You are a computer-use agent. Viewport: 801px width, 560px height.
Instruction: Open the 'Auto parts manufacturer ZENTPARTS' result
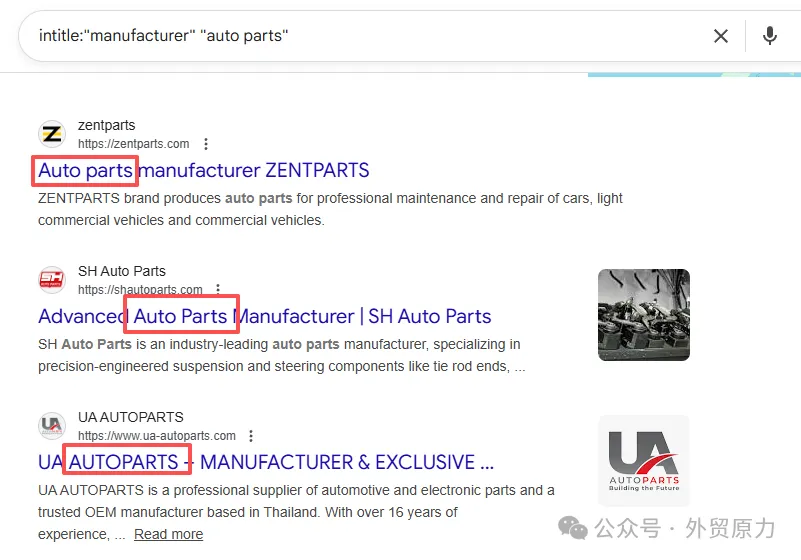coord(203,170)
